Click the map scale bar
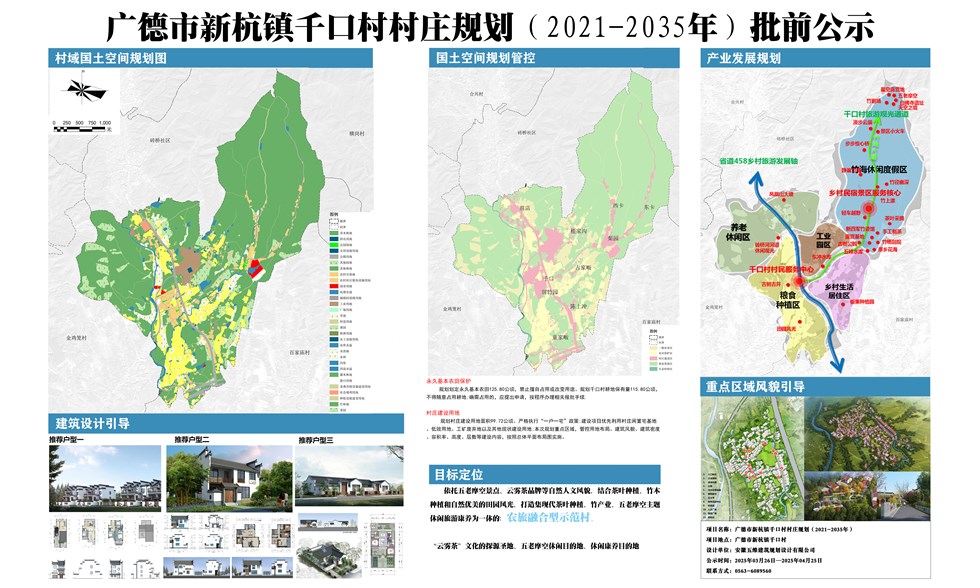980x588 pixels. click(82, 128)
